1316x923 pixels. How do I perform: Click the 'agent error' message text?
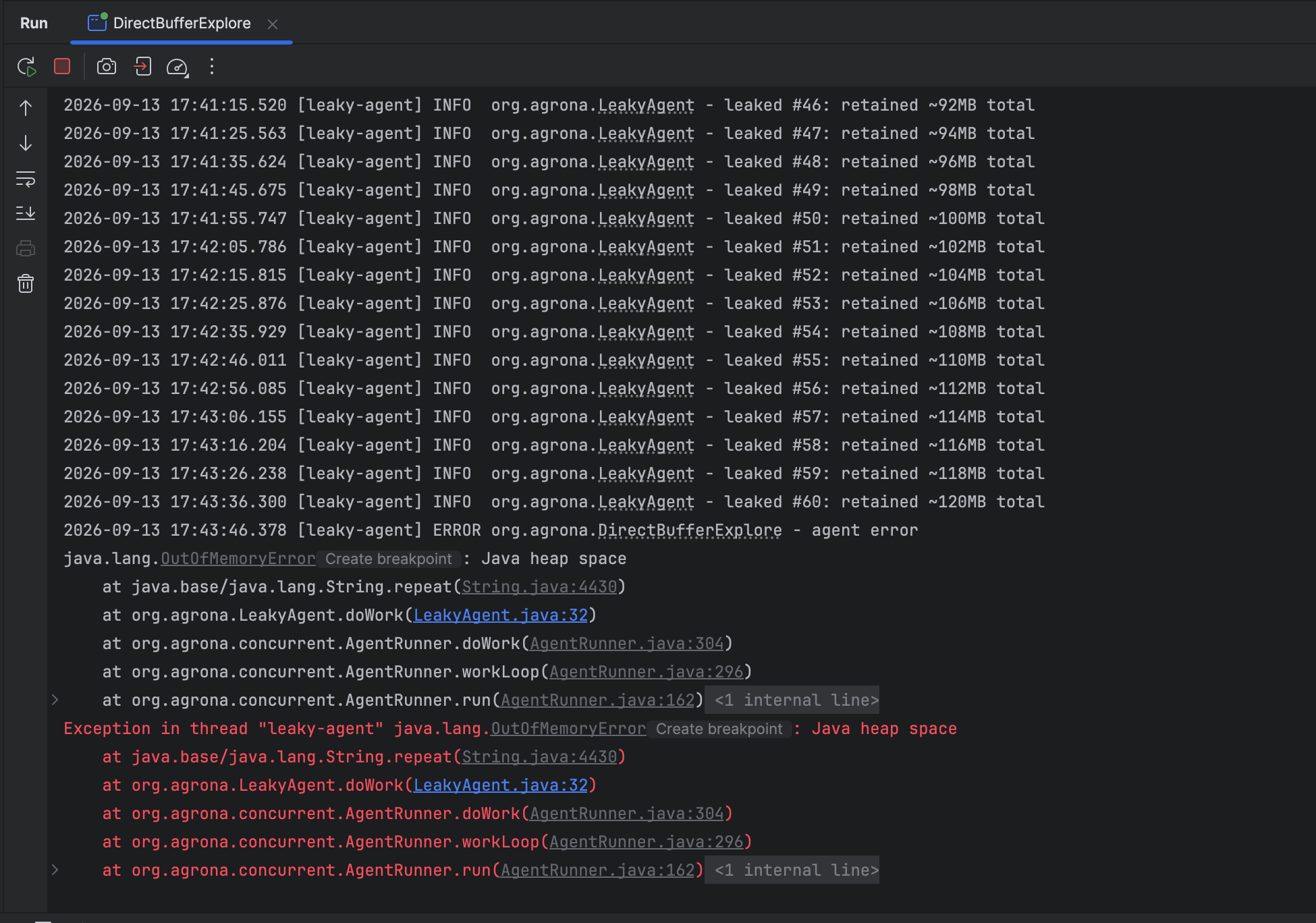(865, 530)
